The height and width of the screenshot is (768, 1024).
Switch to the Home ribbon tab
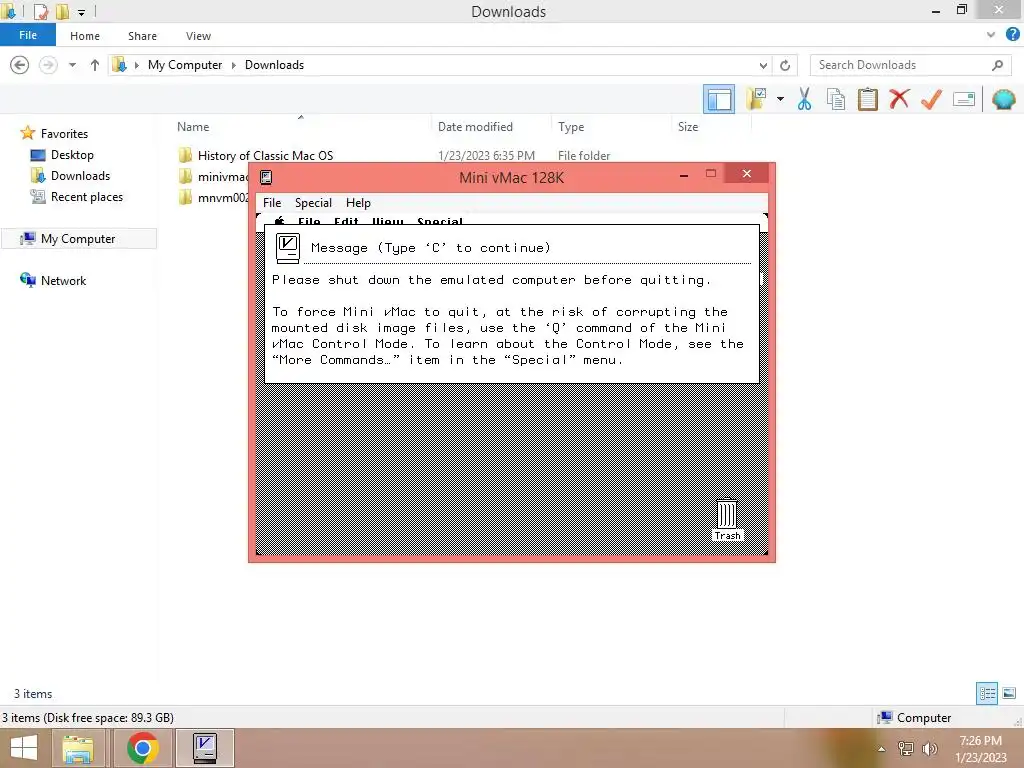pyautogui.click(x=85, y=36)
